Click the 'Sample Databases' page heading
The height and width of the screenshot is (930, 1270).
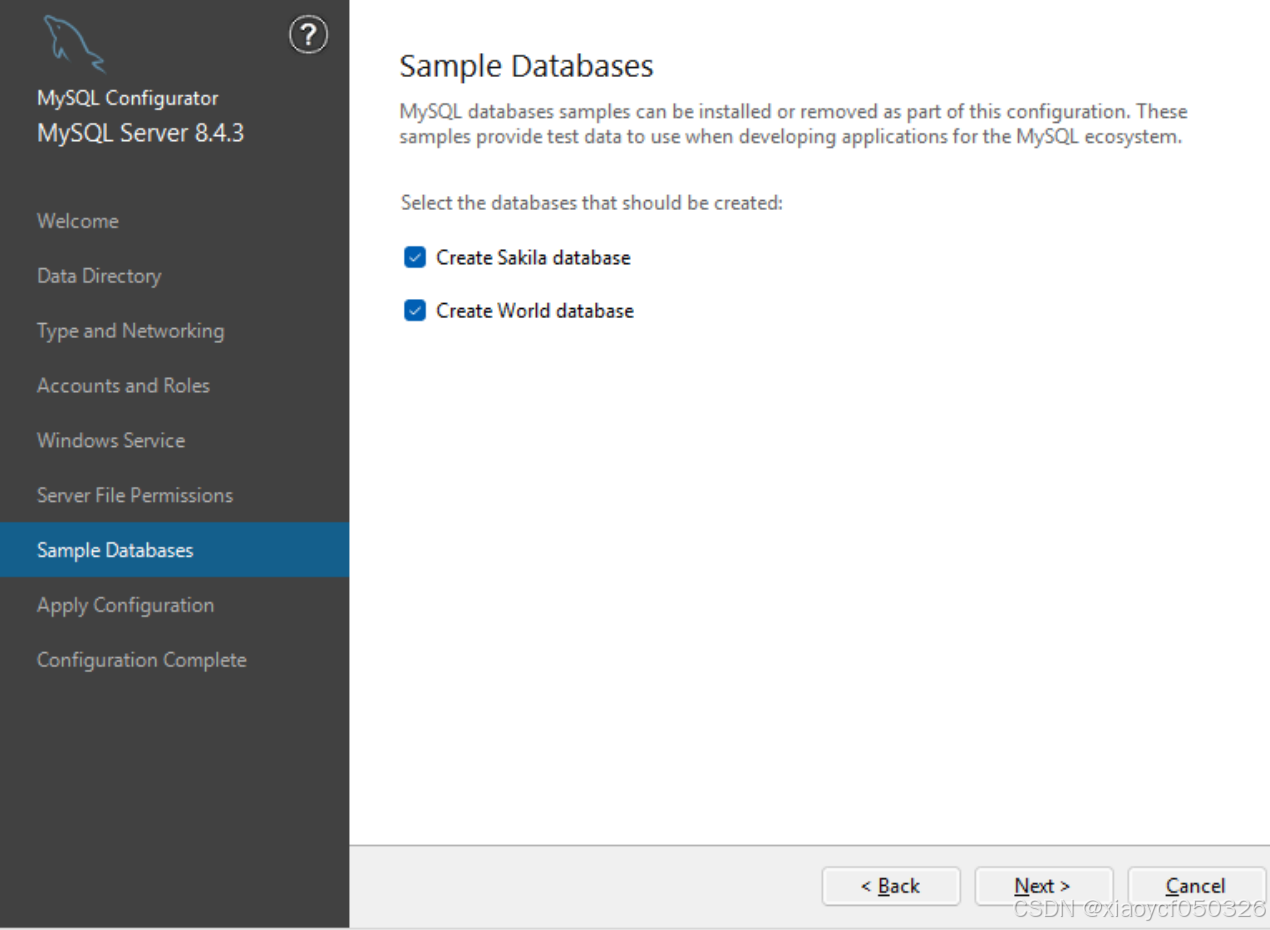[526, 66]
